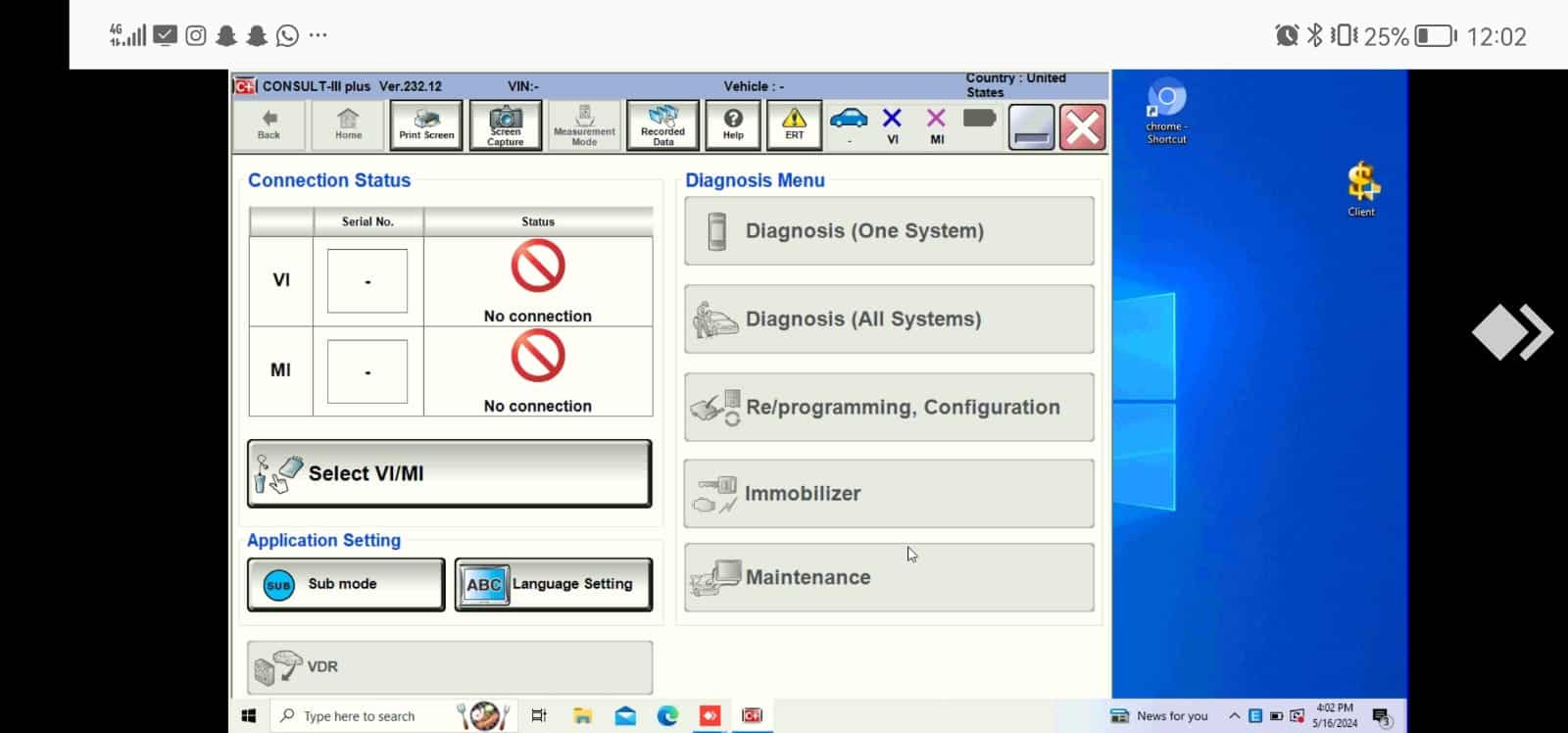Click the VI No connection status icon
Image resolution: width=1568 pixels, height=733 pixels.
click(538, 267)
